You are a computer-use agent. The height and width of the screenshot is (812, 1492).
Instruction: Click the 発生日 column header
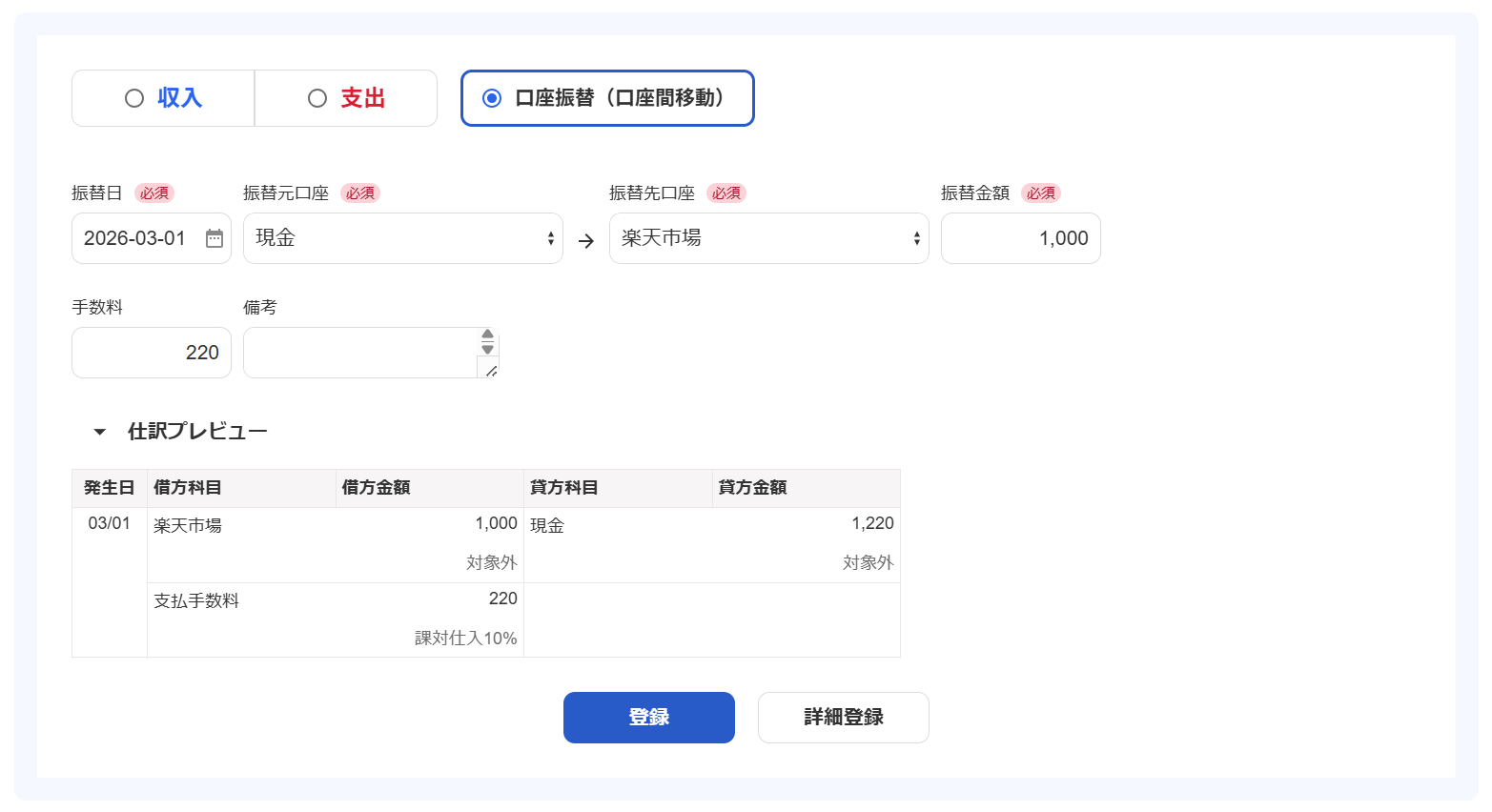tap(110, 488)
